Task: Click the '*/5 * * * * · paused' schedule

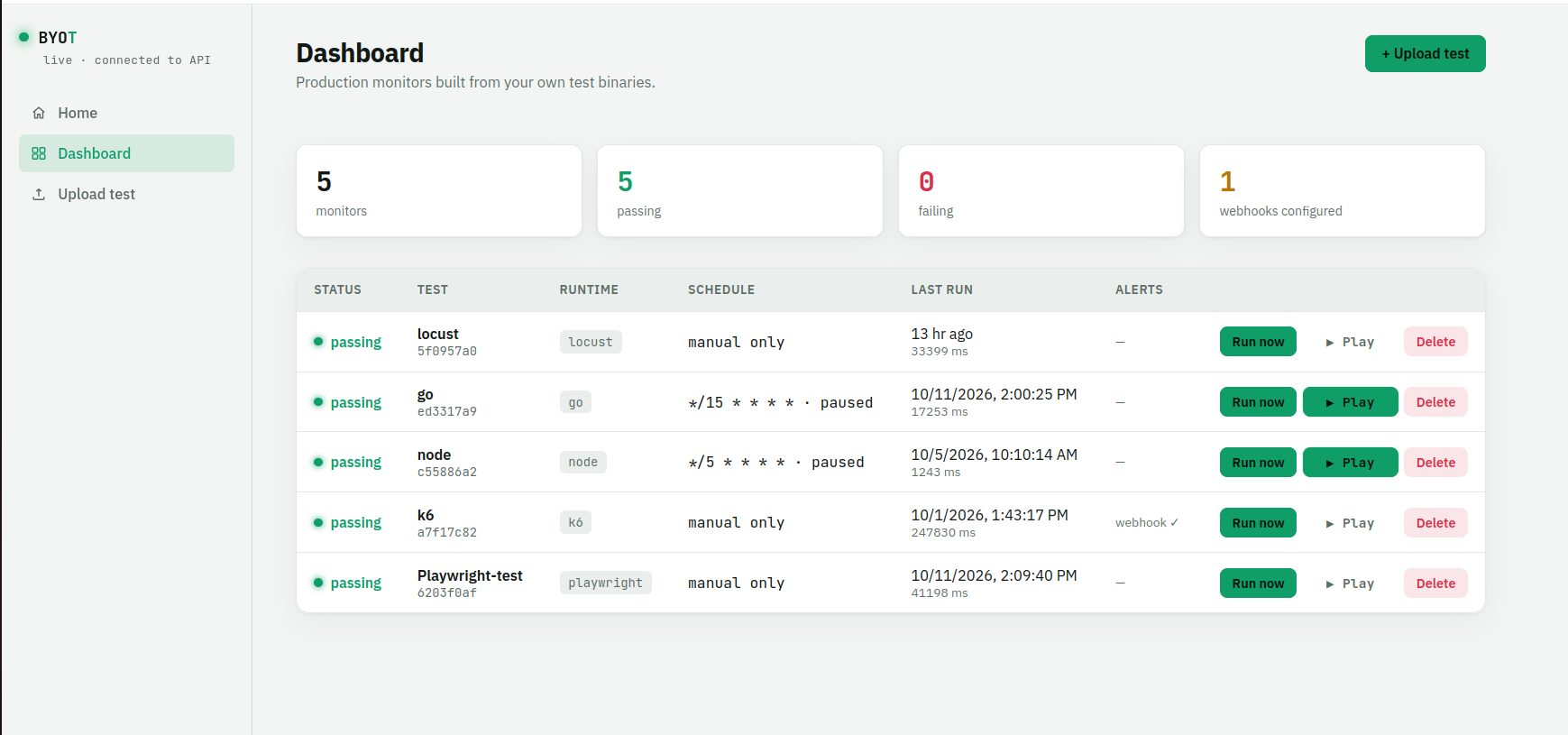Action: pos(776,462)
